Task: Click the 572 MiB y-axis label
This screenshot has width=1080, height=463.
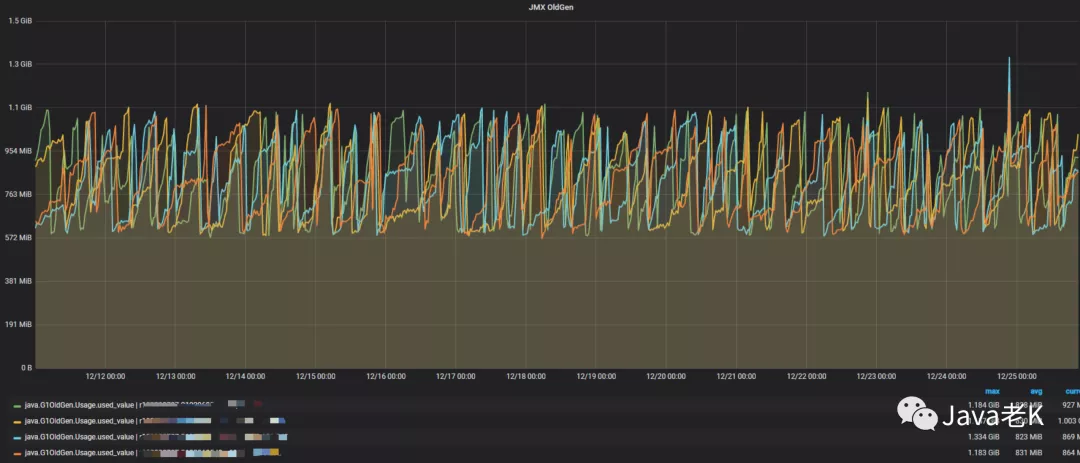Action: pyautogui.click(x=19, y=238)
